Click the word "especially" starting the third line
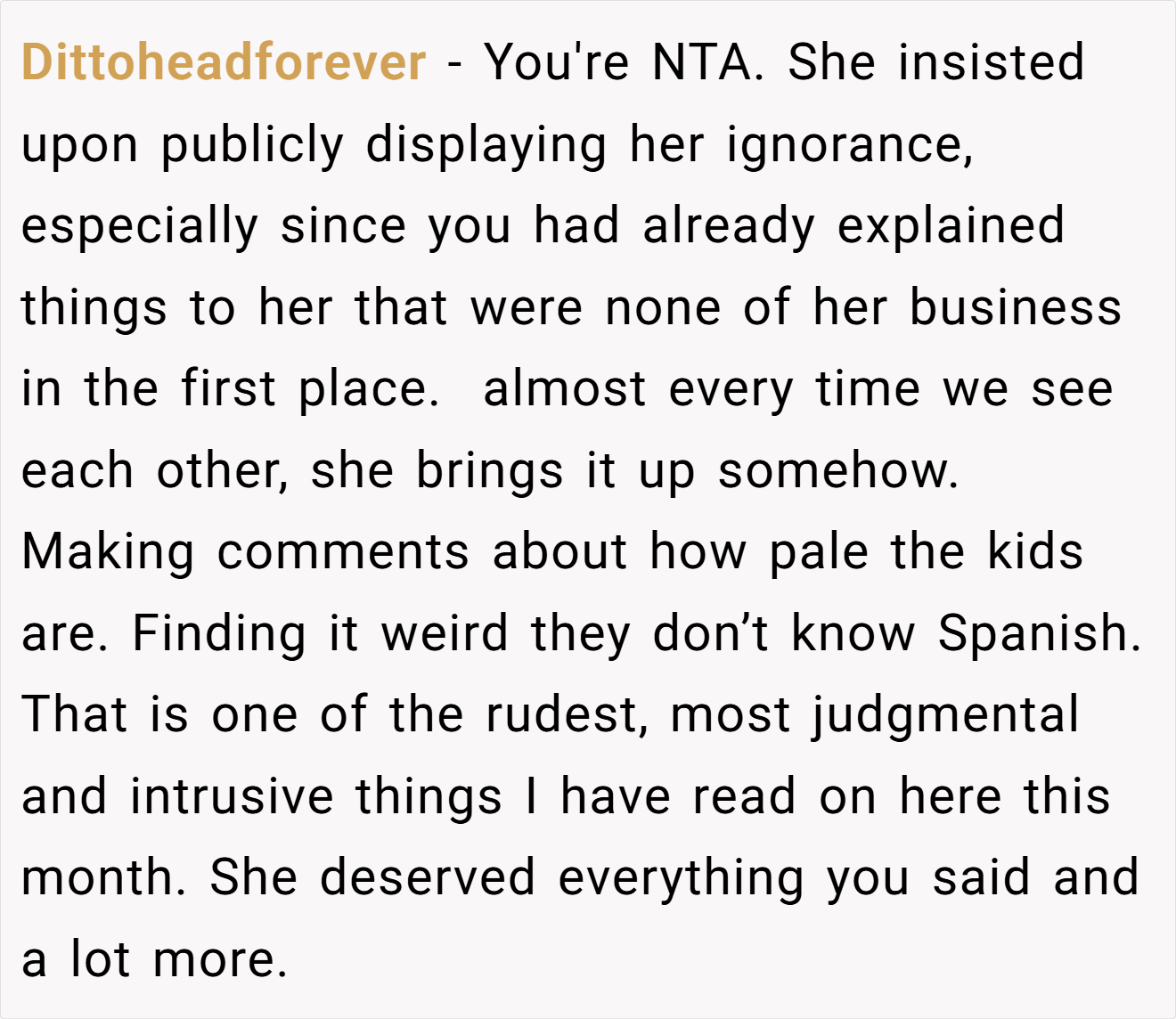1176x1019 pixels. (x=139, y=226)
